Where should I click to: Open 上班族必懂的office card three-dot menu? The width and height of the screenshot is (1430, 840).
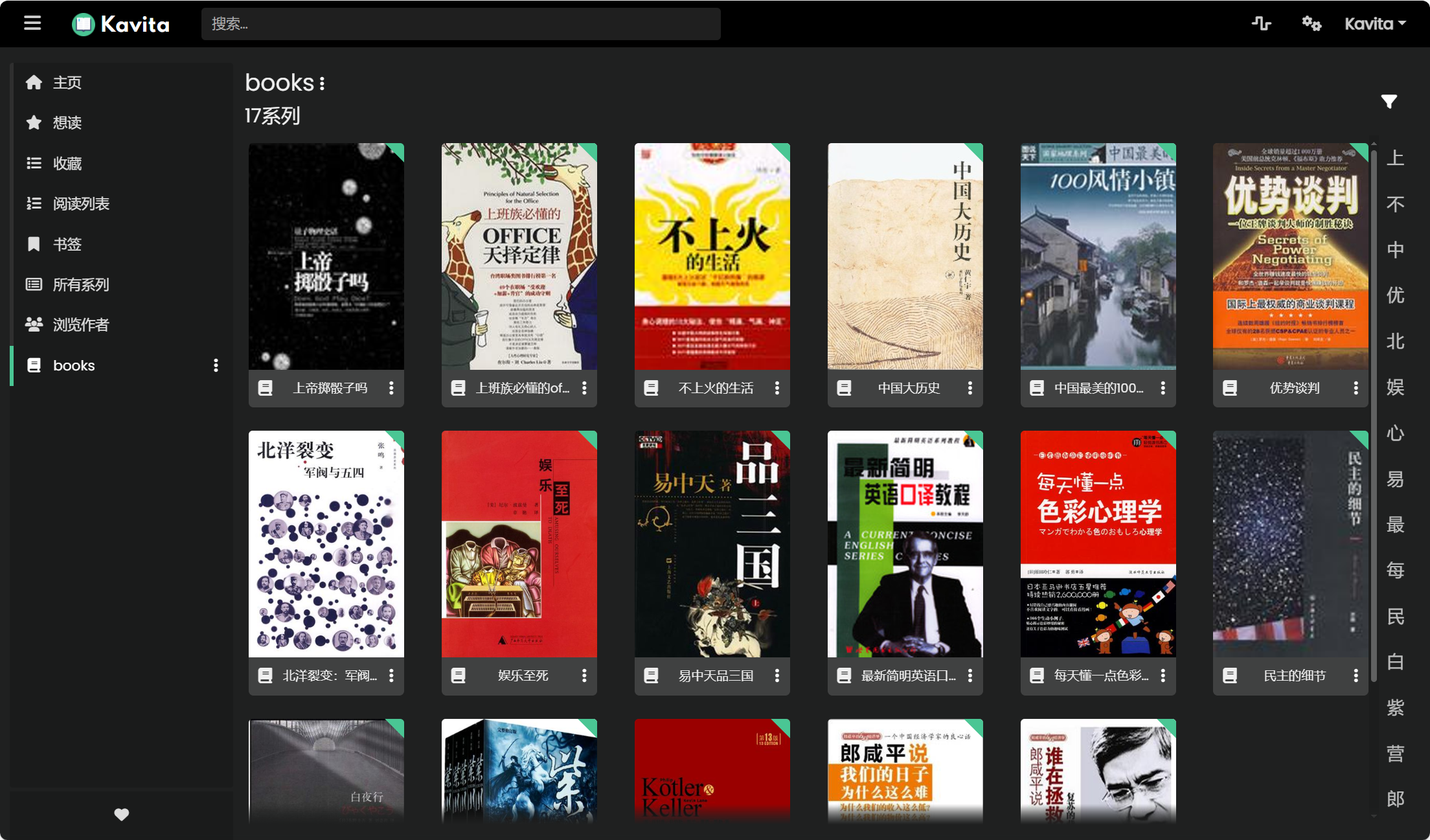point(584,388)
